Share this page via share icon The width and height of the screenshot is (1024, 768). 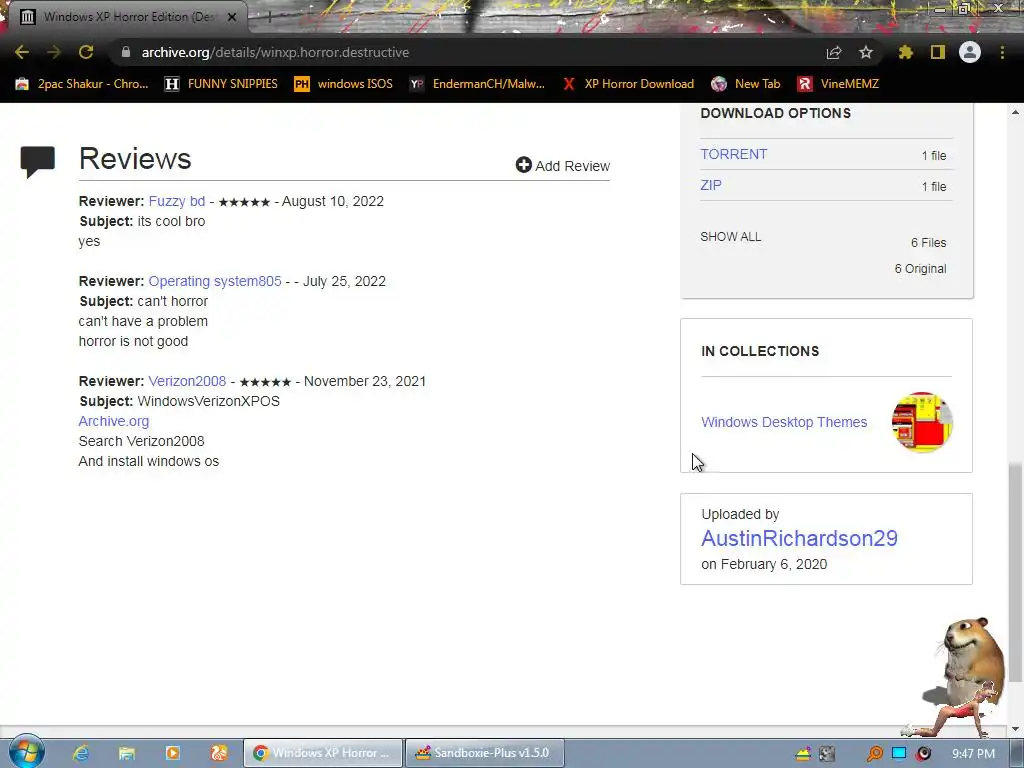(x=834, y=52)
